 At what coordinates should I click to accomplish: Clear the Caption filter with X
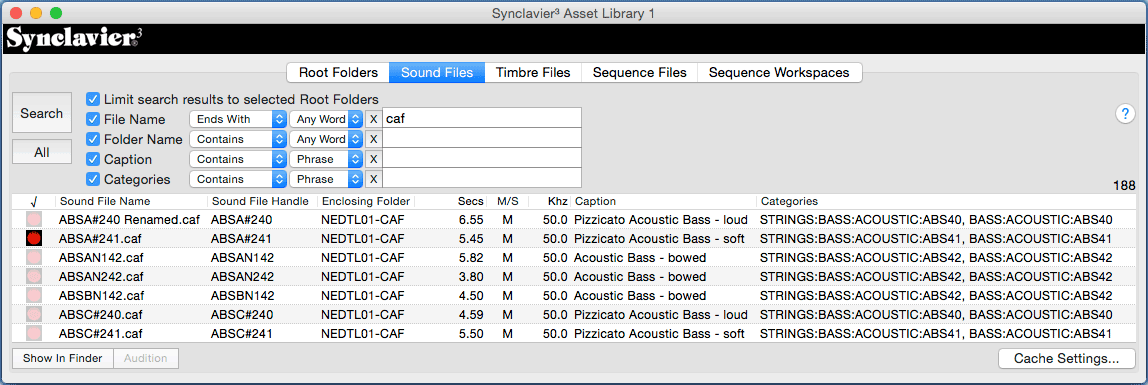coord(373,159)
